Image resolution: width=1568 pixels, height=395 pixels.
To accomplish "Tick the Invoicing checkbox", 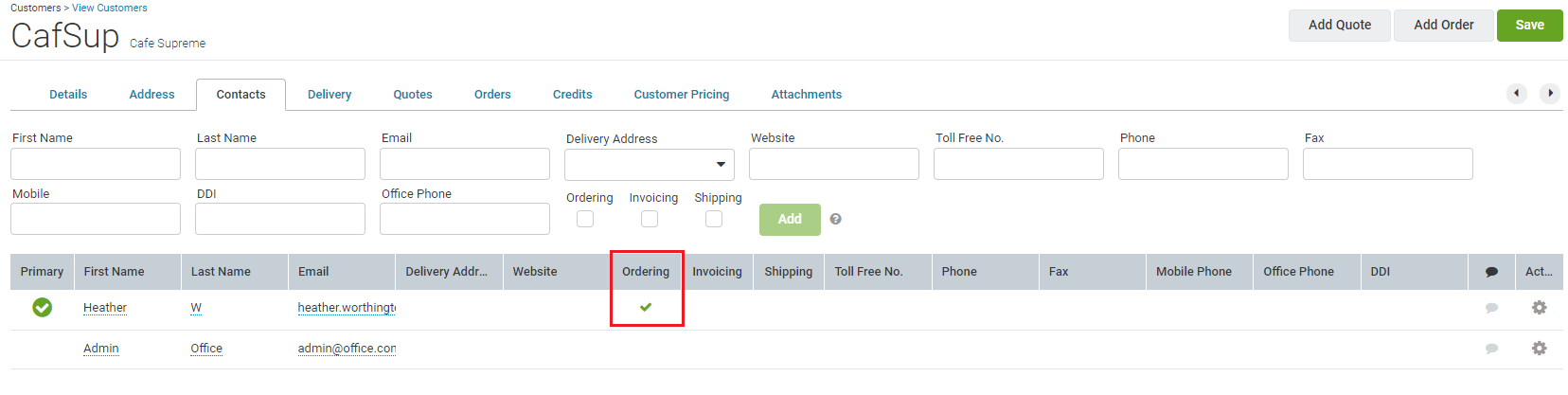I will [650, 219].
